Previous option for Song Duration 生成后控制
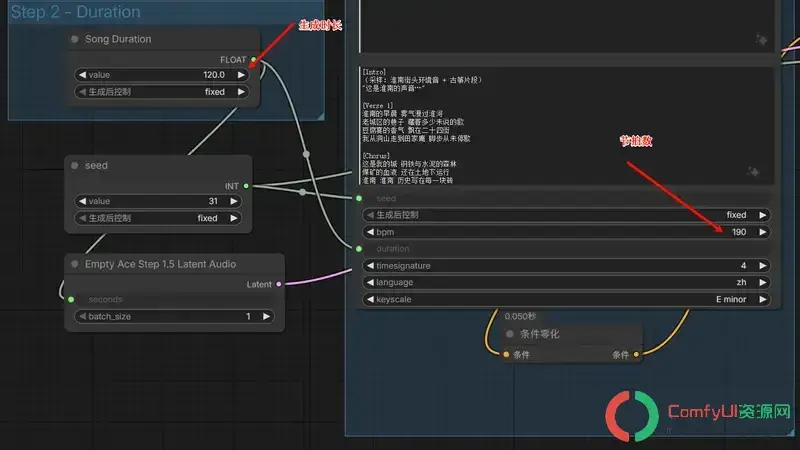Viewport: 800px width, 450px height. tap(82, 92)
